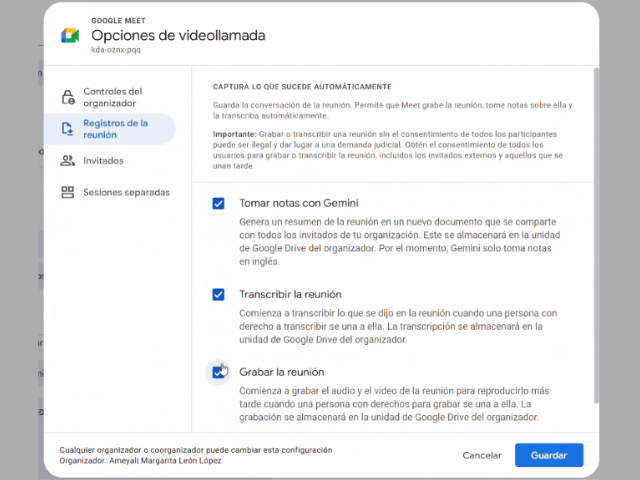The image size is (640, 480).
Task: Save settings with the Guardar button
Action: (x=549, y=455)
